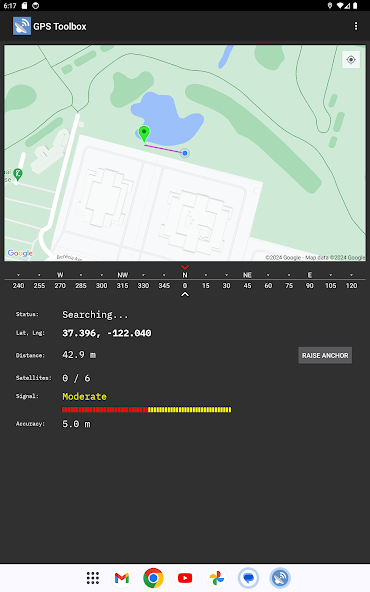
Task: Open YouTube from the taskbar
Action: pos(185,578)
